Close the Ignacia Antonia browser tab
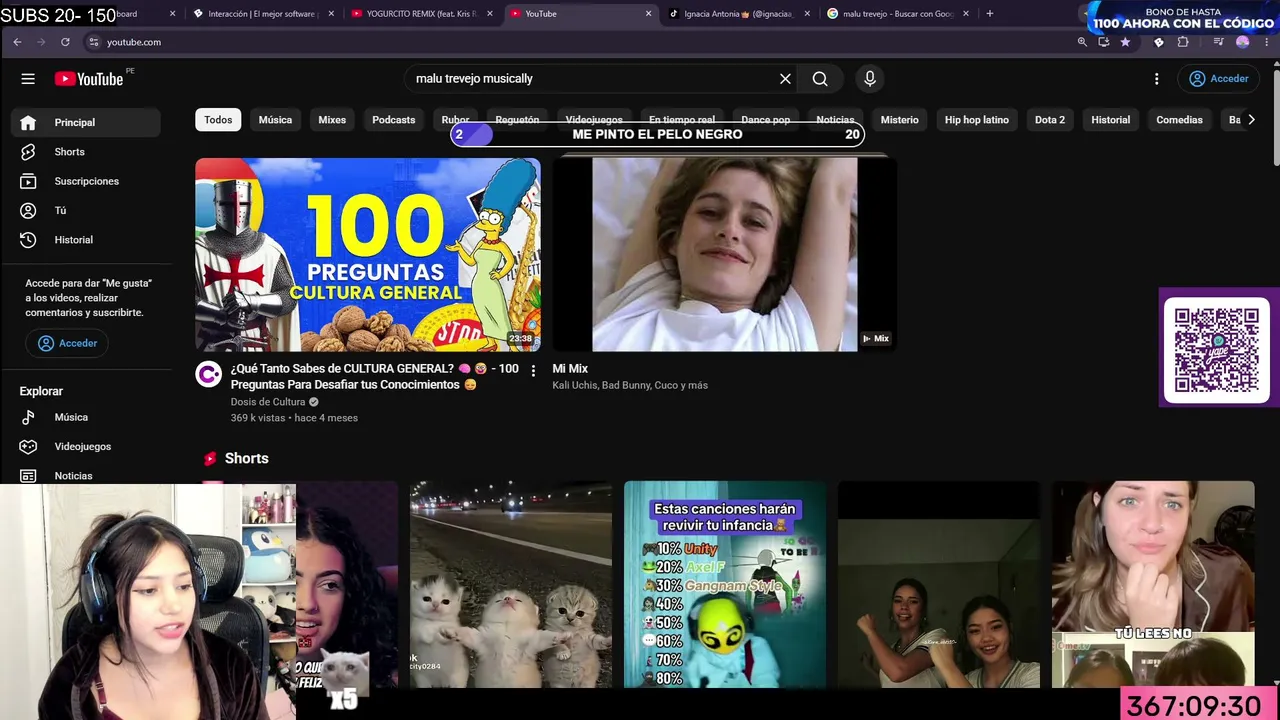Viewport: 1280px width, 720px height. point(807,14)
